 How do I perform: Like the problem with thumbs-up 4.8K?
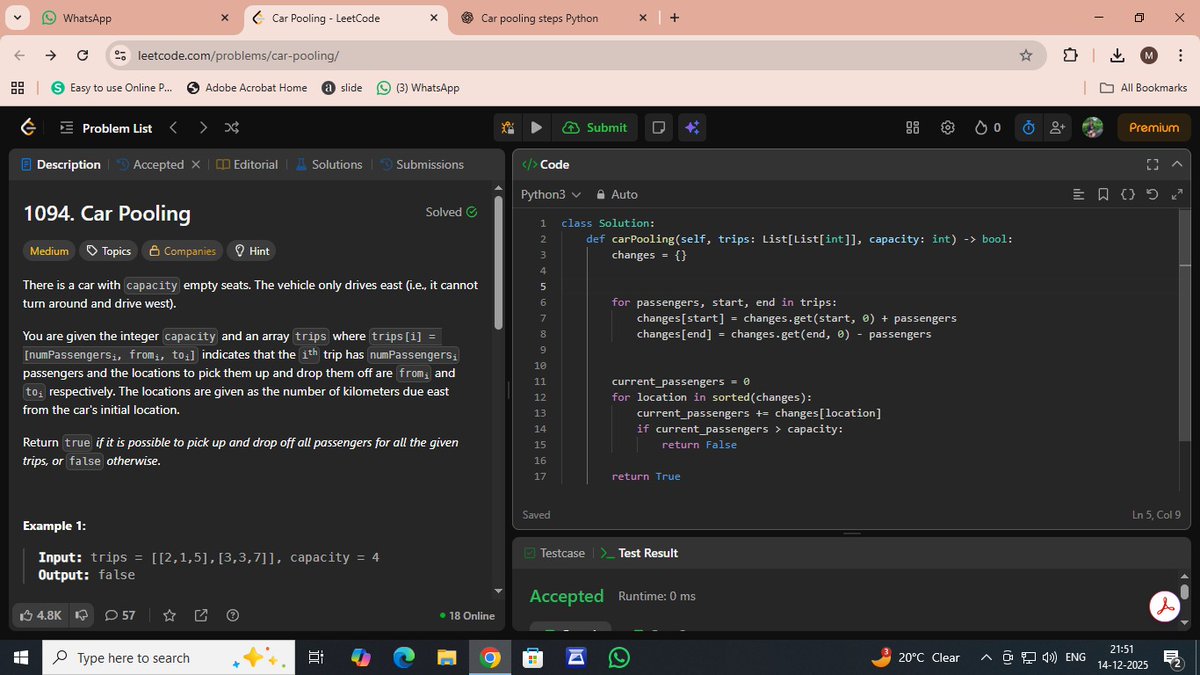pos(41,615)
